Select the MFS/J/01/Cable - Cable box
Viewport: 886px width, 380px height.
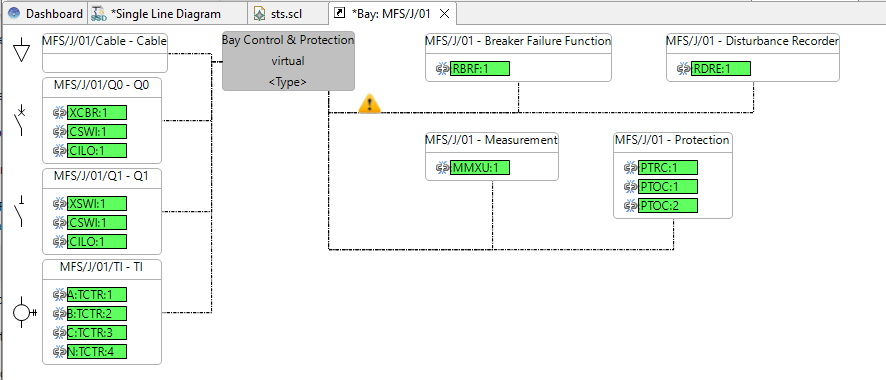[105, 52]
